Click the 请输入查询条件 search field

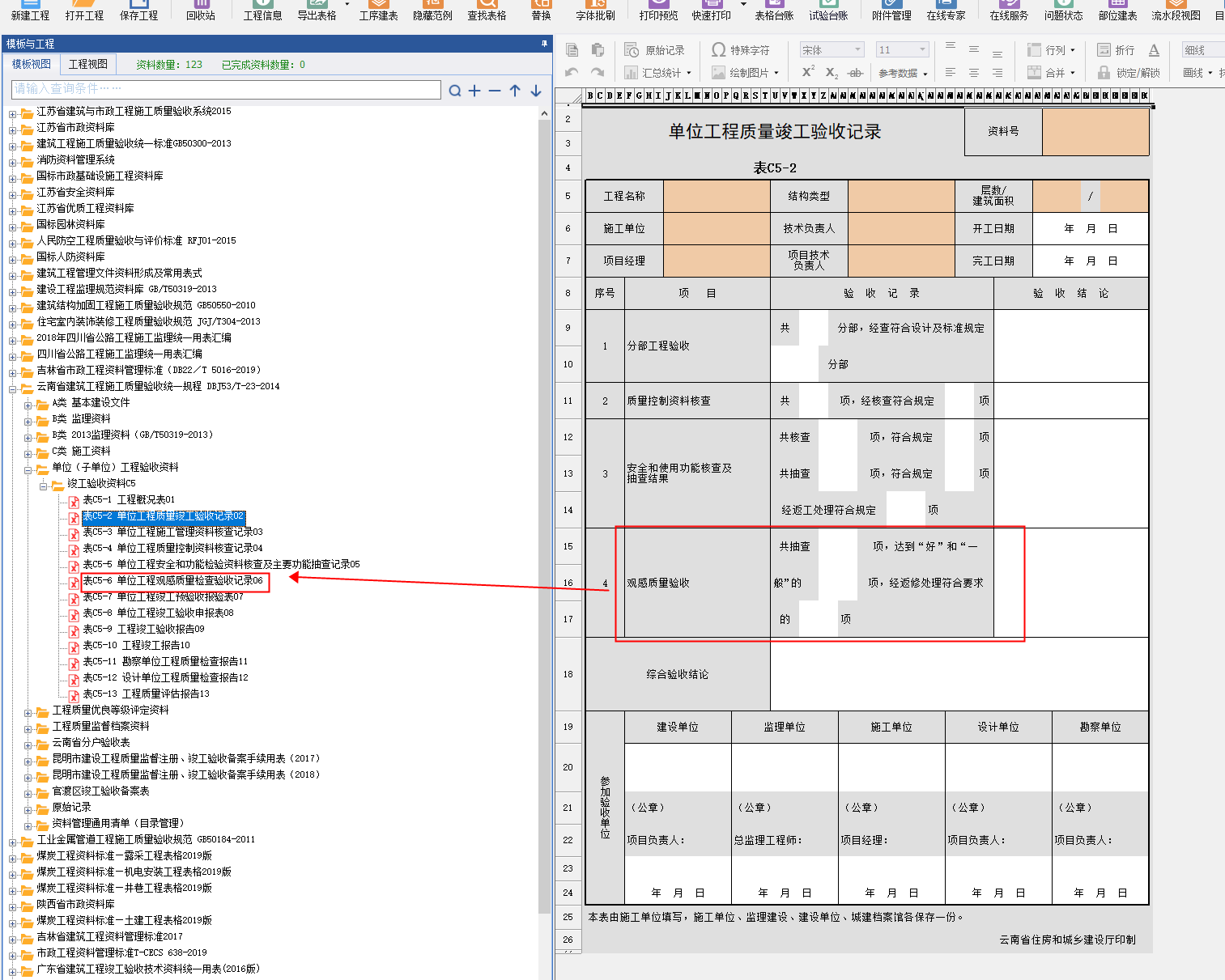(x=226, y=89)
